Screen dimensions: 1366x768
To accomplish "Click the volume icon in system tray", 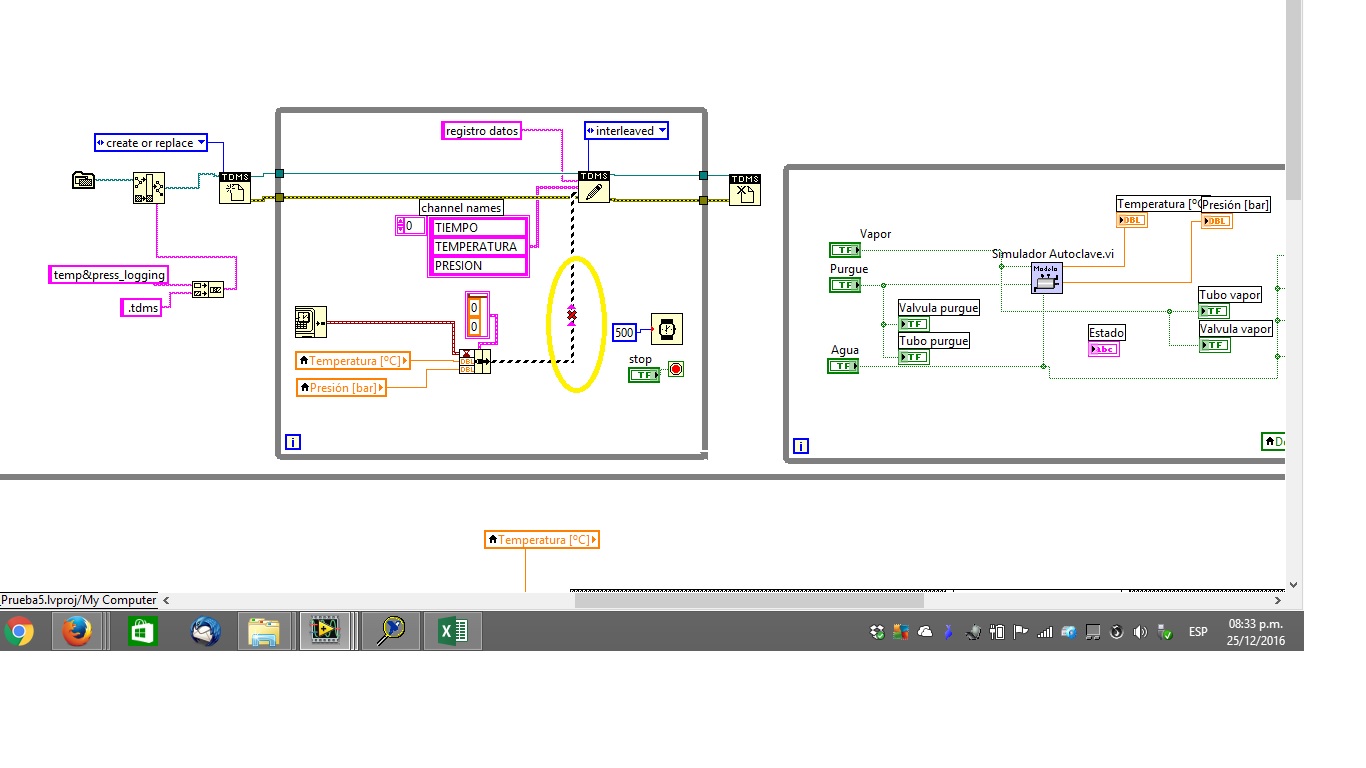I will click(1141, 631).
